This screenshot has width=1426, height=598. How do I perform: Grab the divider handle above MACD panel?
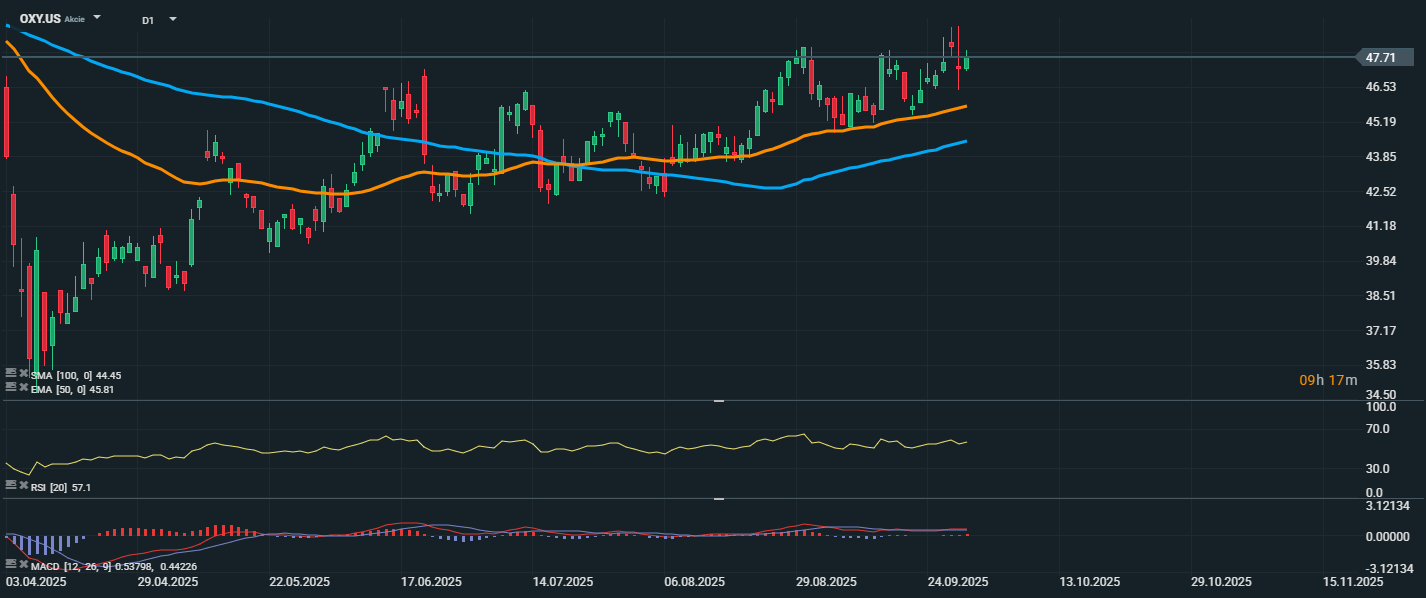[718, 498]
